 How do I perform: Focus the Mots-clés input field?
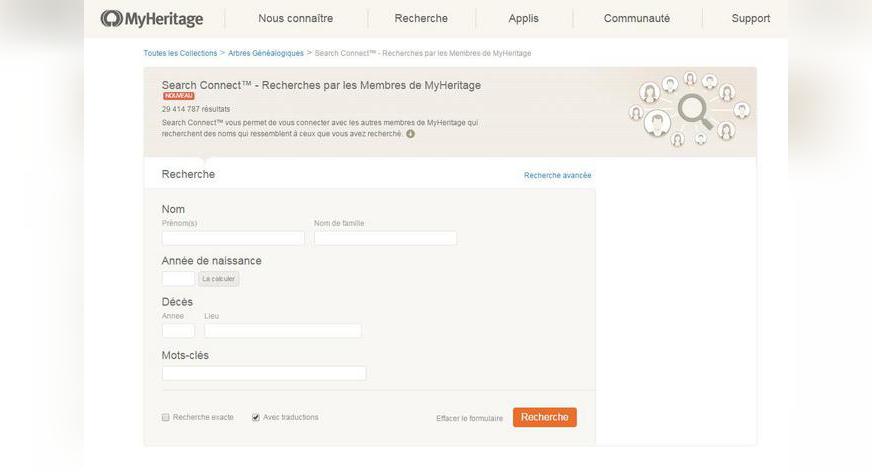click(264, 373)
